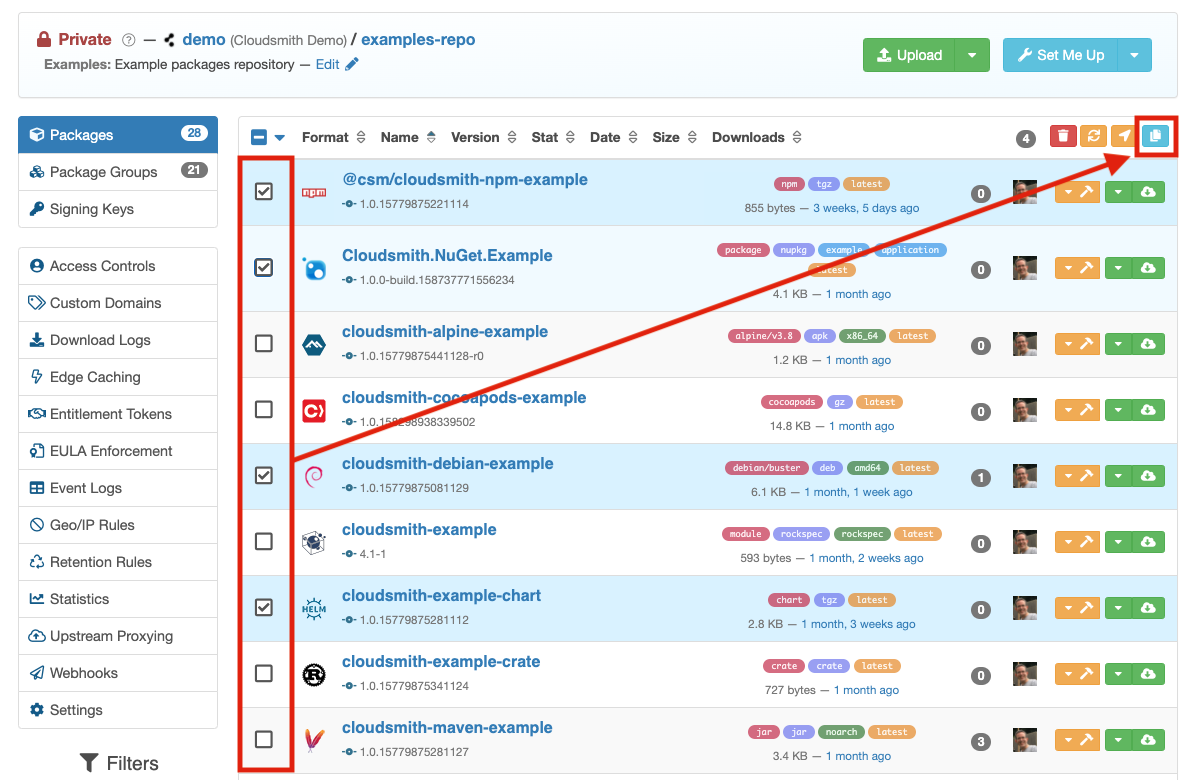The image size is (1196, 780).
Task: Download the npm example via cloud icon
Action: (x=1148, y=192)
